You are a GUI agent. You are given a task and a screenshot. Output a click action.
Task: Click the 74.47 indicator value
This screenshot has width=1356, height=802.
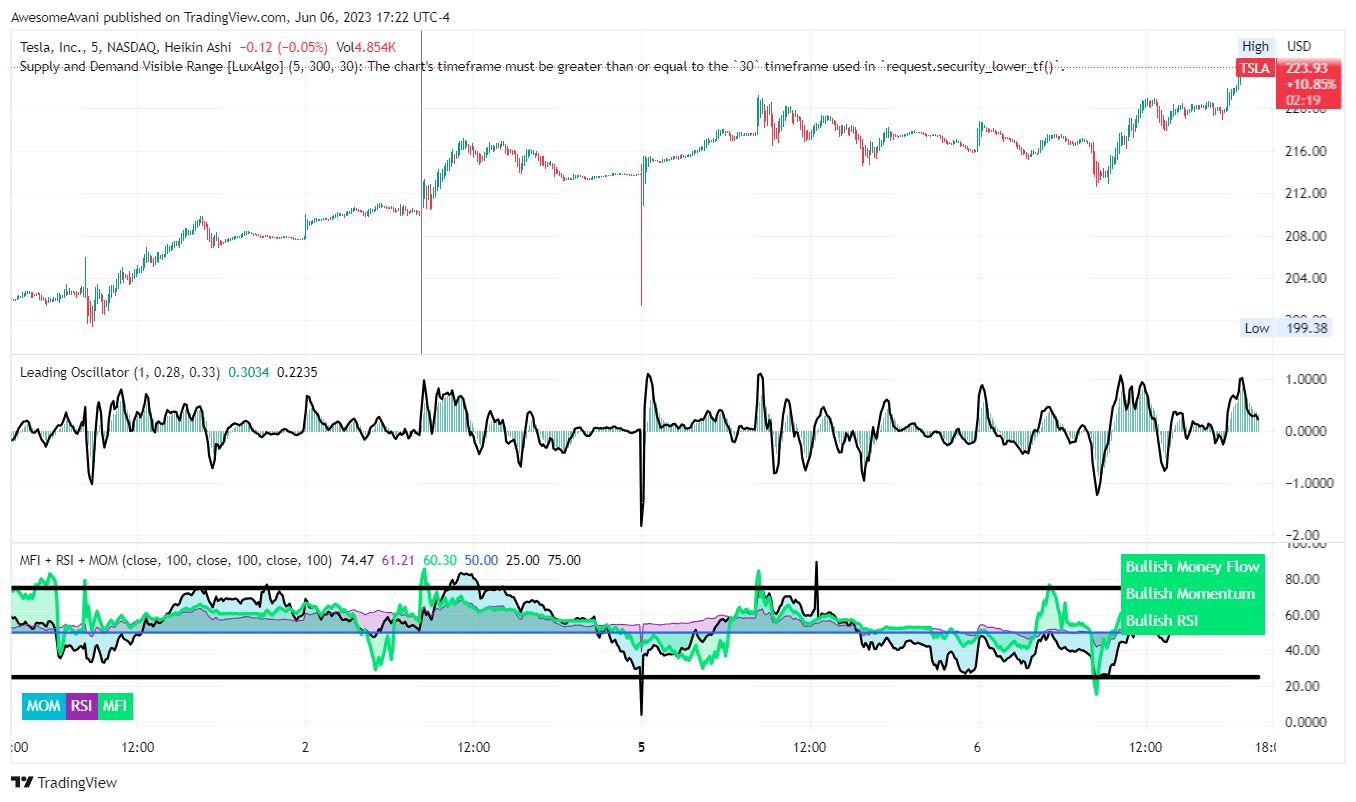click(x=357, y=561)
